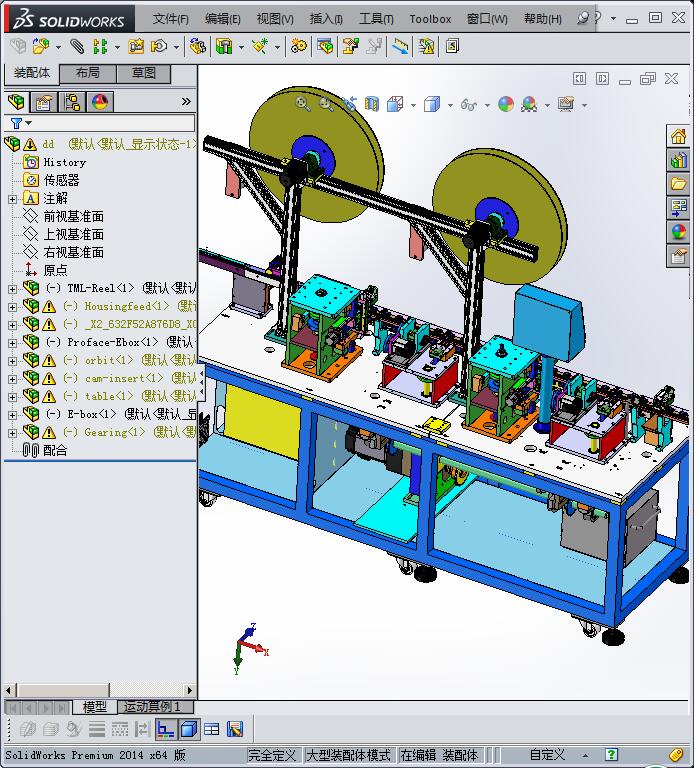
Task: Click the 自定义 status bar units button
Action: click(x=548, y=755)
